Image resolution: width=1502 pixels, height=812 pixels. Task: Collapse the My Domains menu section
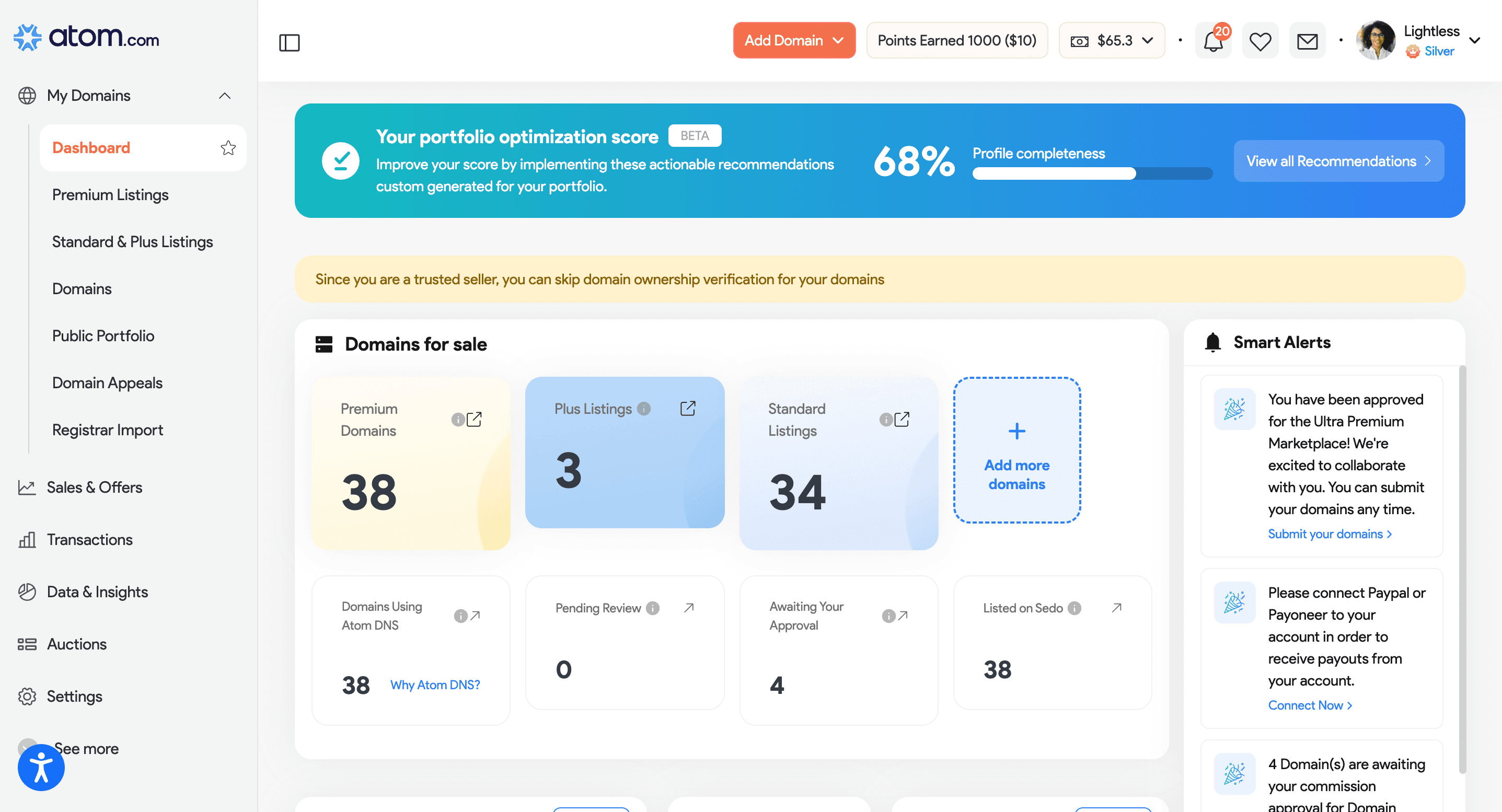(x=225, y=96)
